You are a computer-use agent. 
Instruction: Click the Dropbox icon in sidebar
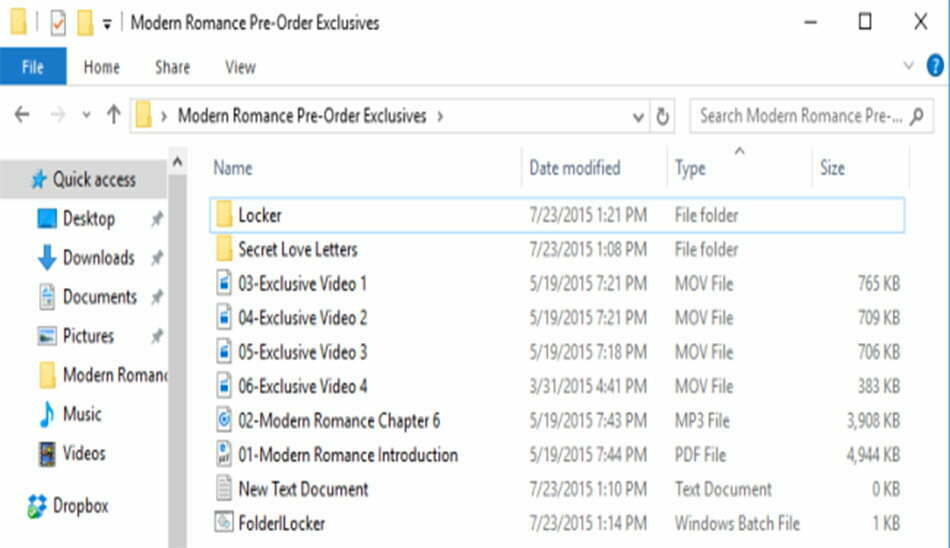click(37, 506)
